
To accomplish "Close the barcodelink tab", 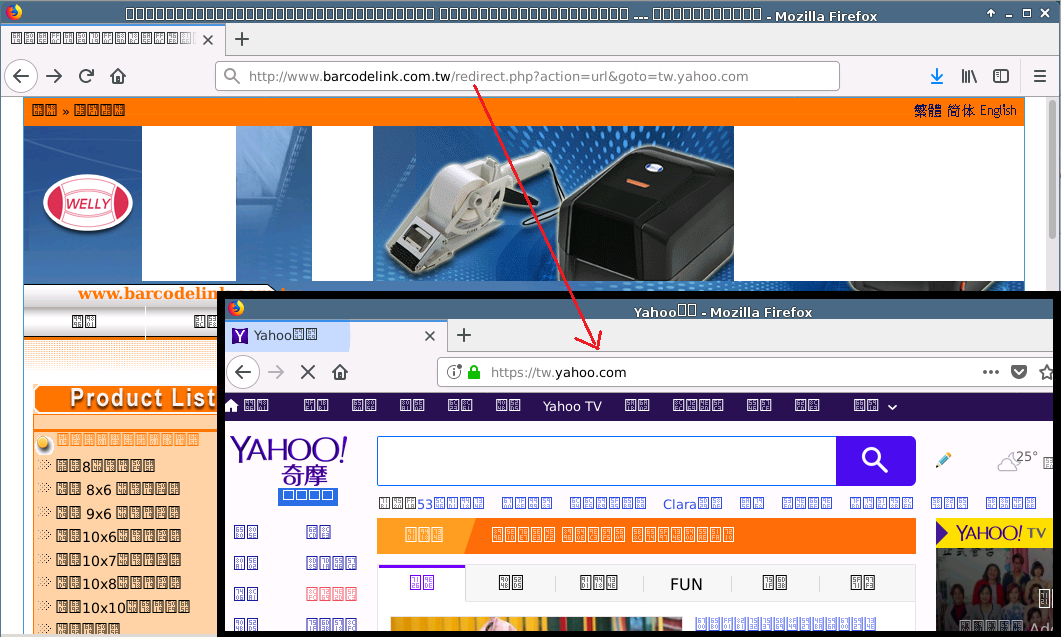I will click(x=208, y=40).
